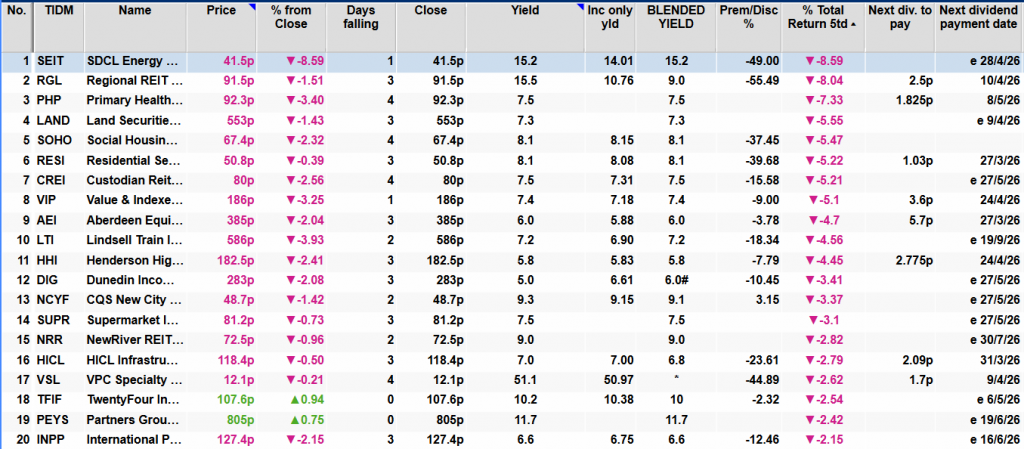Click the blue corner marker on Price header
The width and height of the screenshot is (1024, 449).
[x=253, y=7]
